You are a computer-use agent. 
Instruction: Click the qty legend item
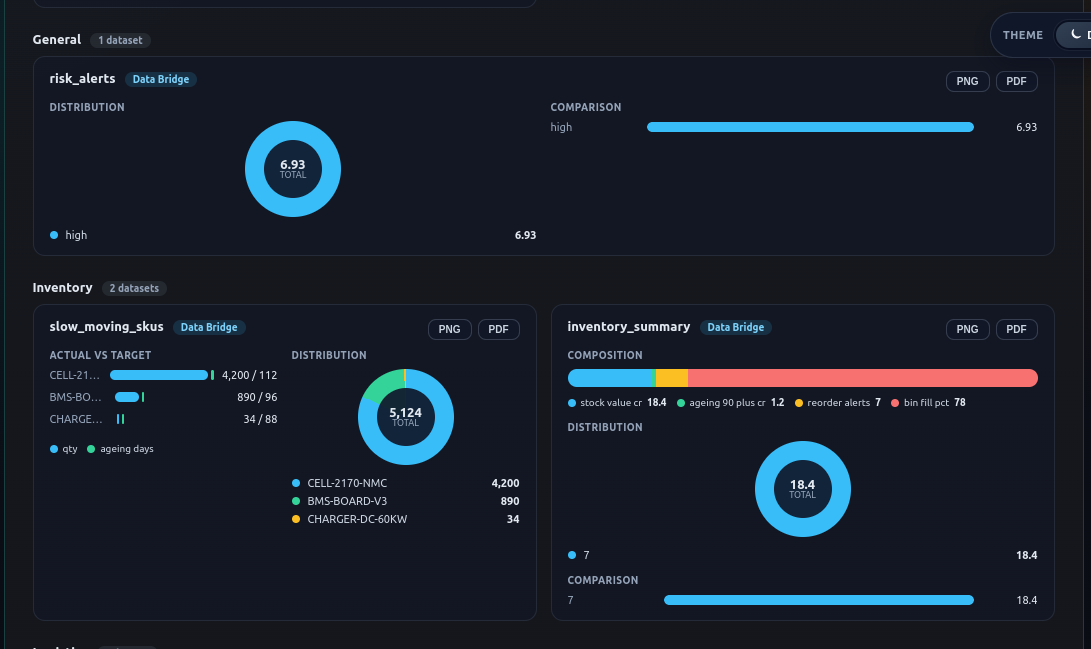tap(64, 449)
